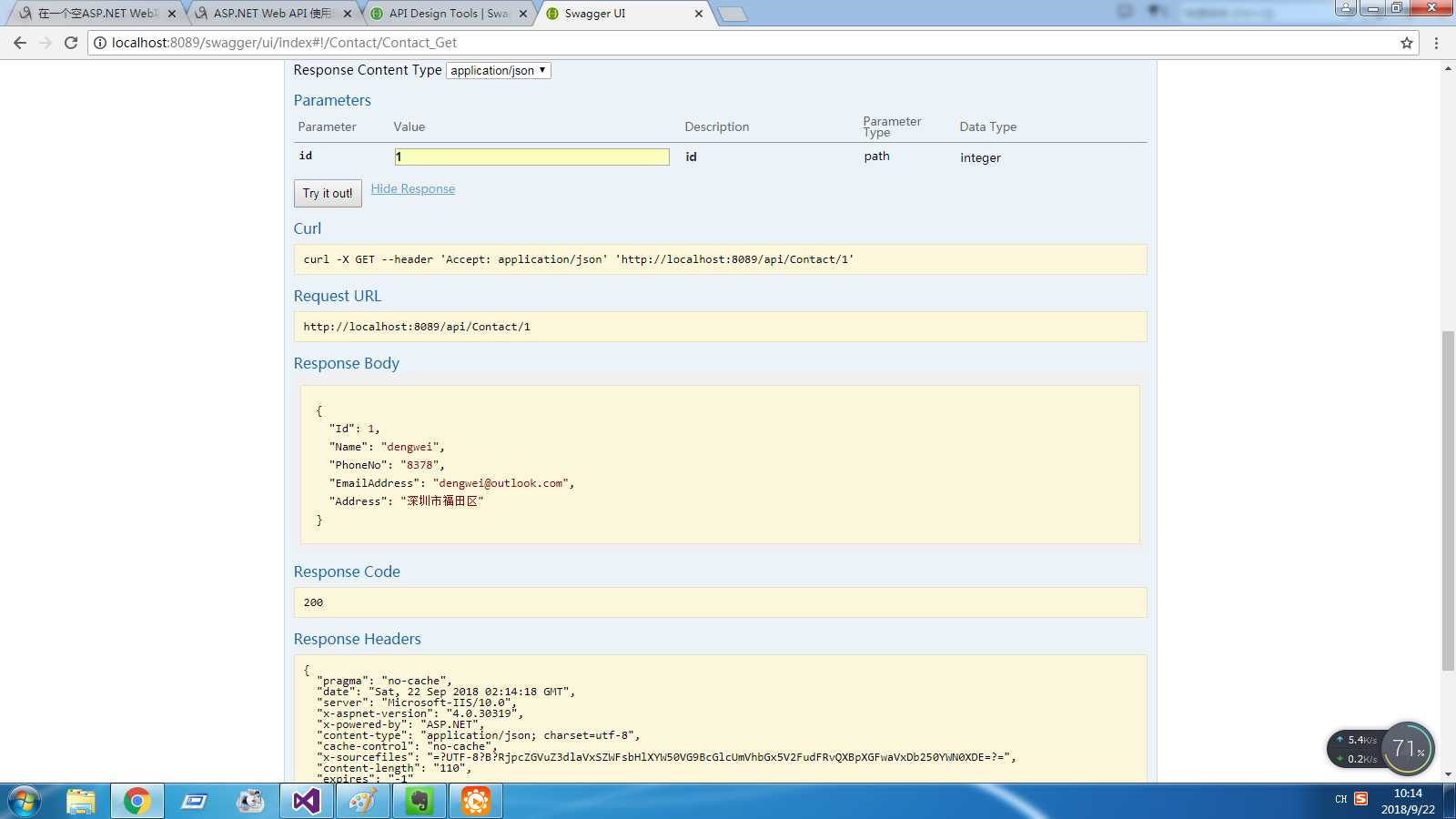This screenshot has height=819, width=1456.
Task: Open the Chrome three-dot menu
Action: 1436,43
